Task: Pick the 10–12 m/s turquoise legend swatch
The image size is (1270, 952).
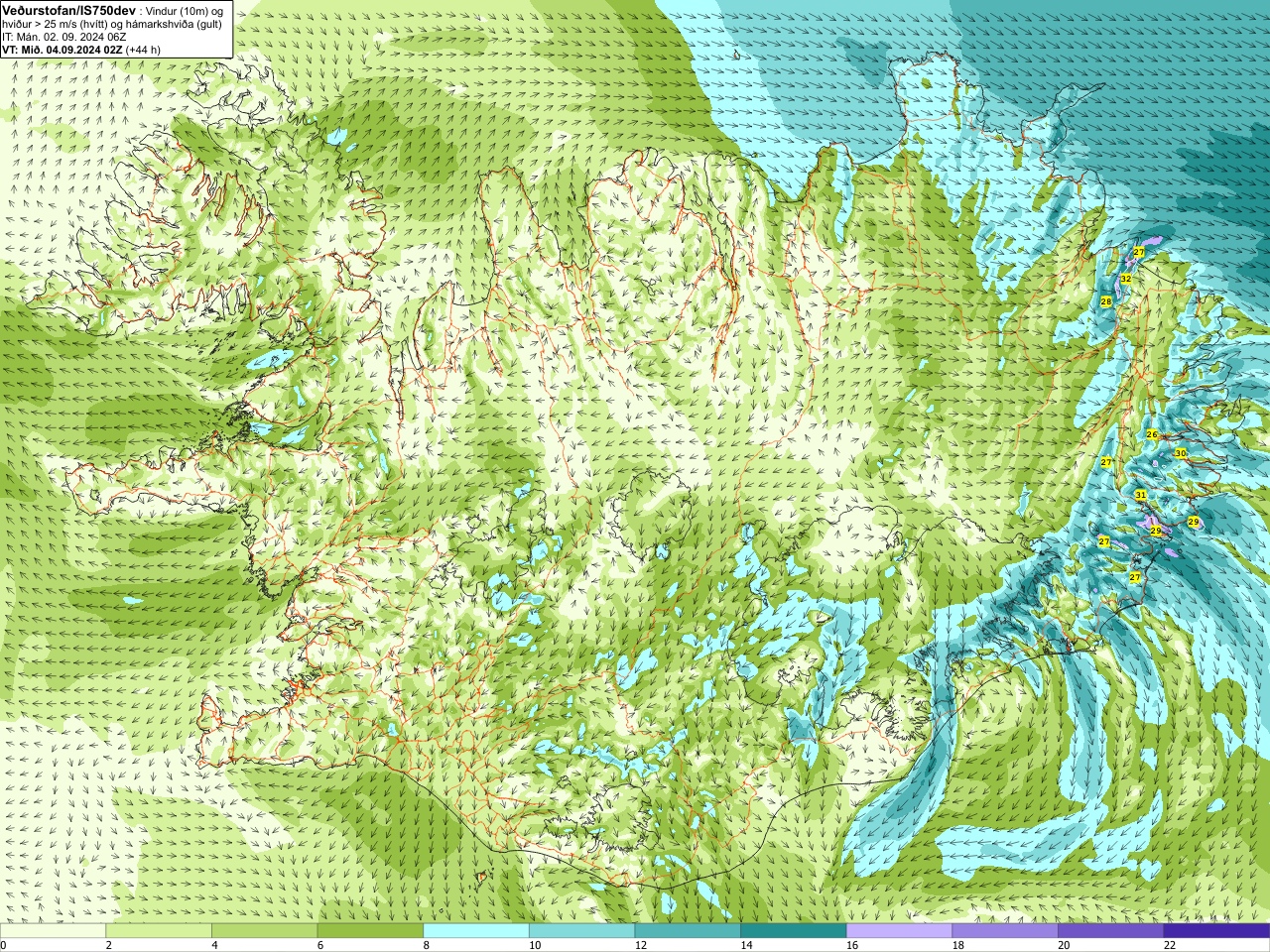Action: click(x=581, y=931)
